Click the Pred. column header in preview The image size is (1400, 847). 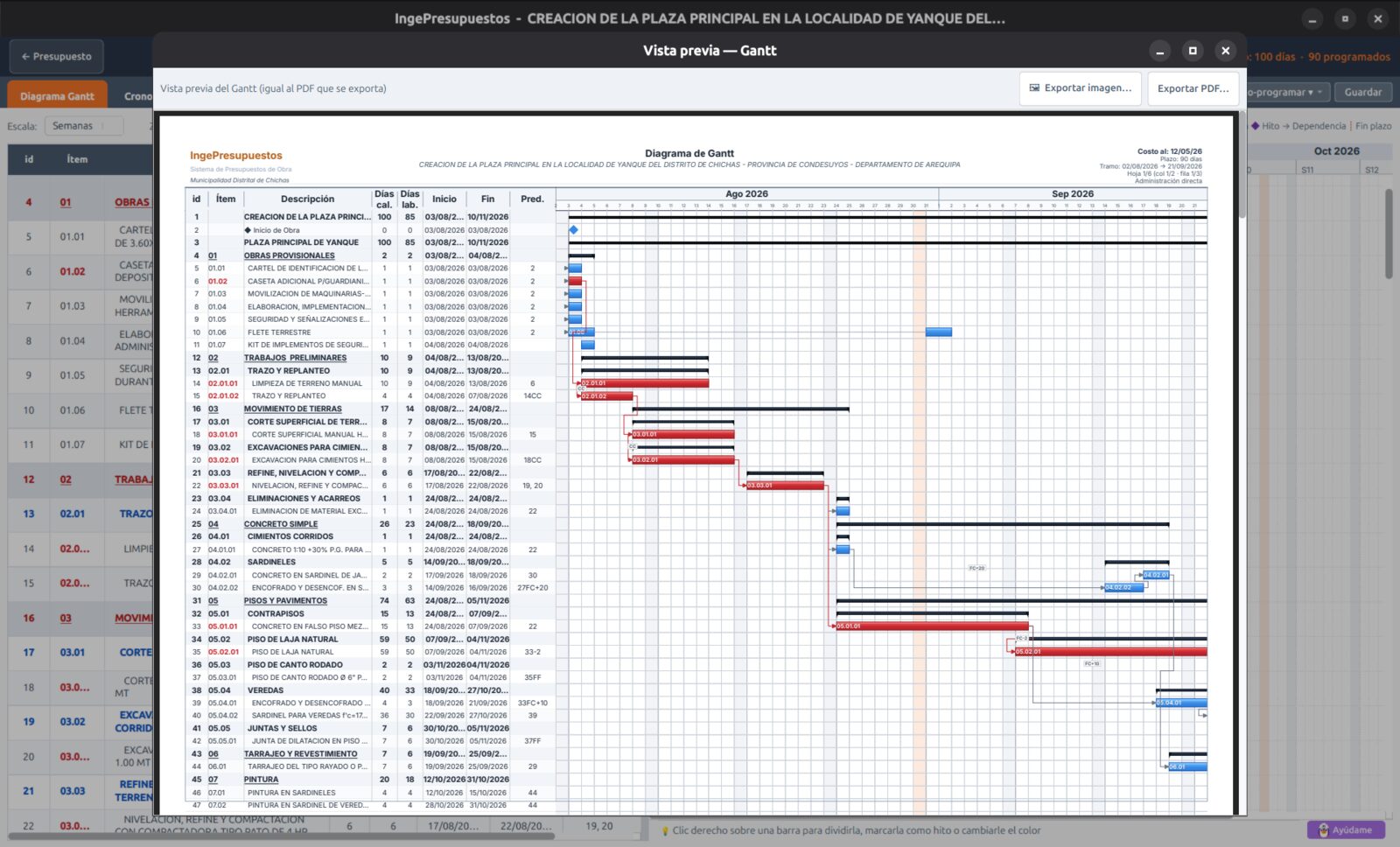coord(532,199)
